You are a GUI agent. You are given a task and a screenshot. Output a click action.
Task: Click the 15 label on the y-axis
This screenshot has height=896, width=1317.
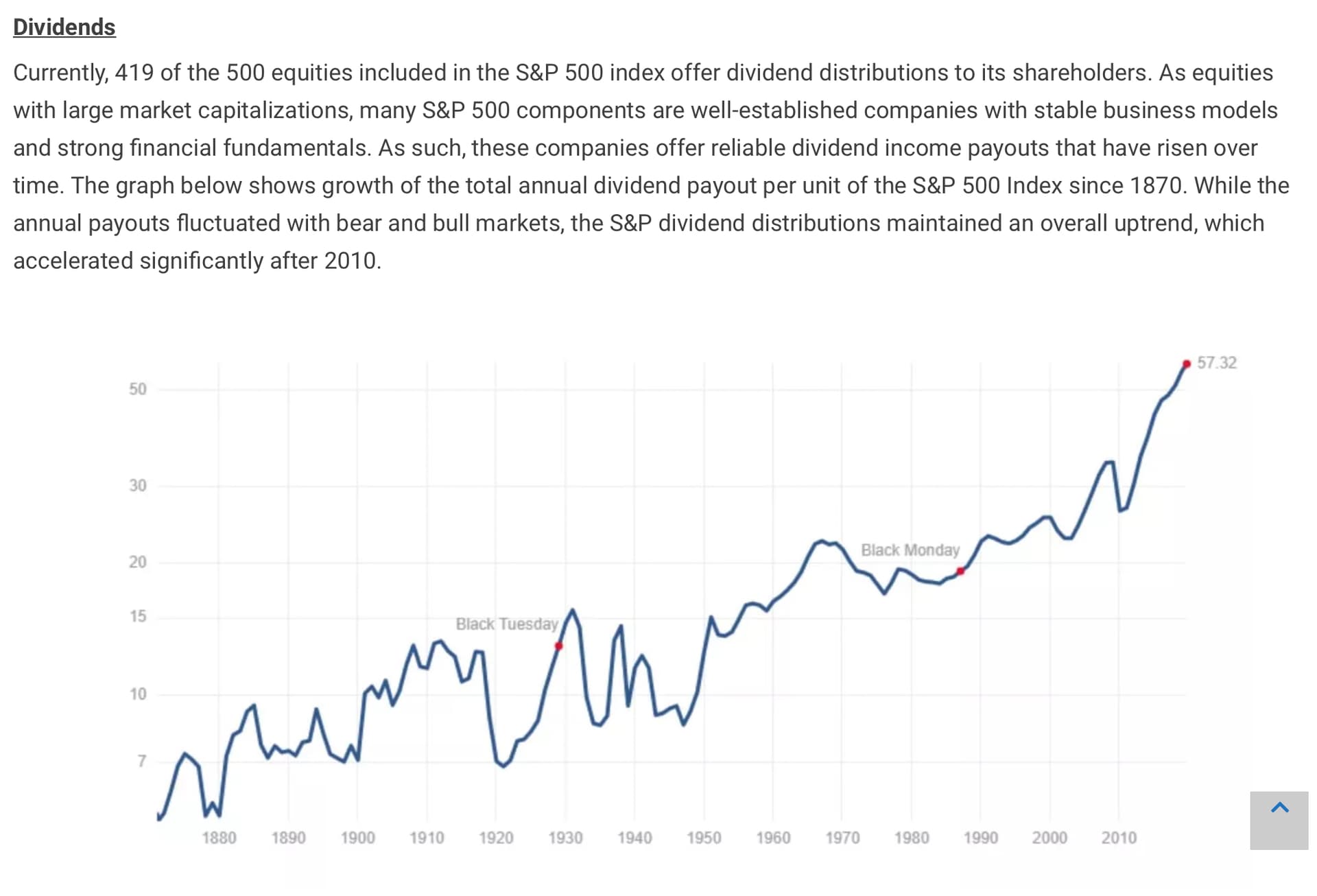click(138, 616)
